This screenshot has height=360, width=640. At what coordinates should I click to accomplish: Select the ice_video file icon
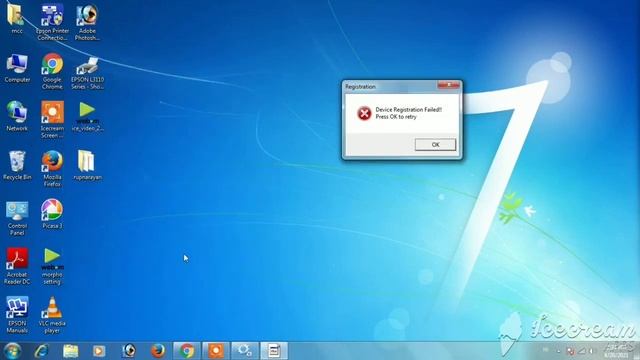(x=87, y=116)
